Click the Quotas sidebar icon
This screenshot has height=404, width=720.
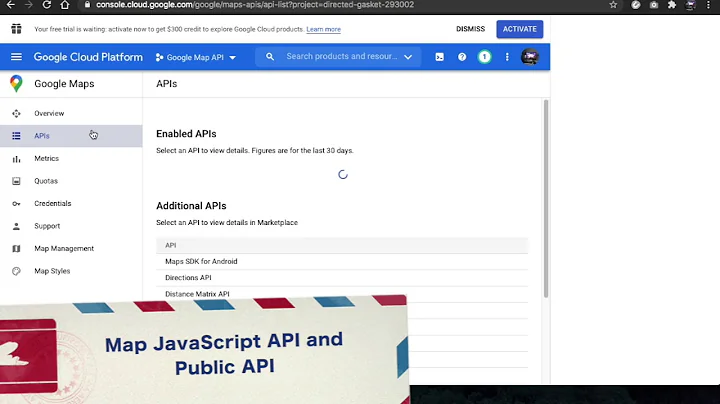tap(16, 181)
